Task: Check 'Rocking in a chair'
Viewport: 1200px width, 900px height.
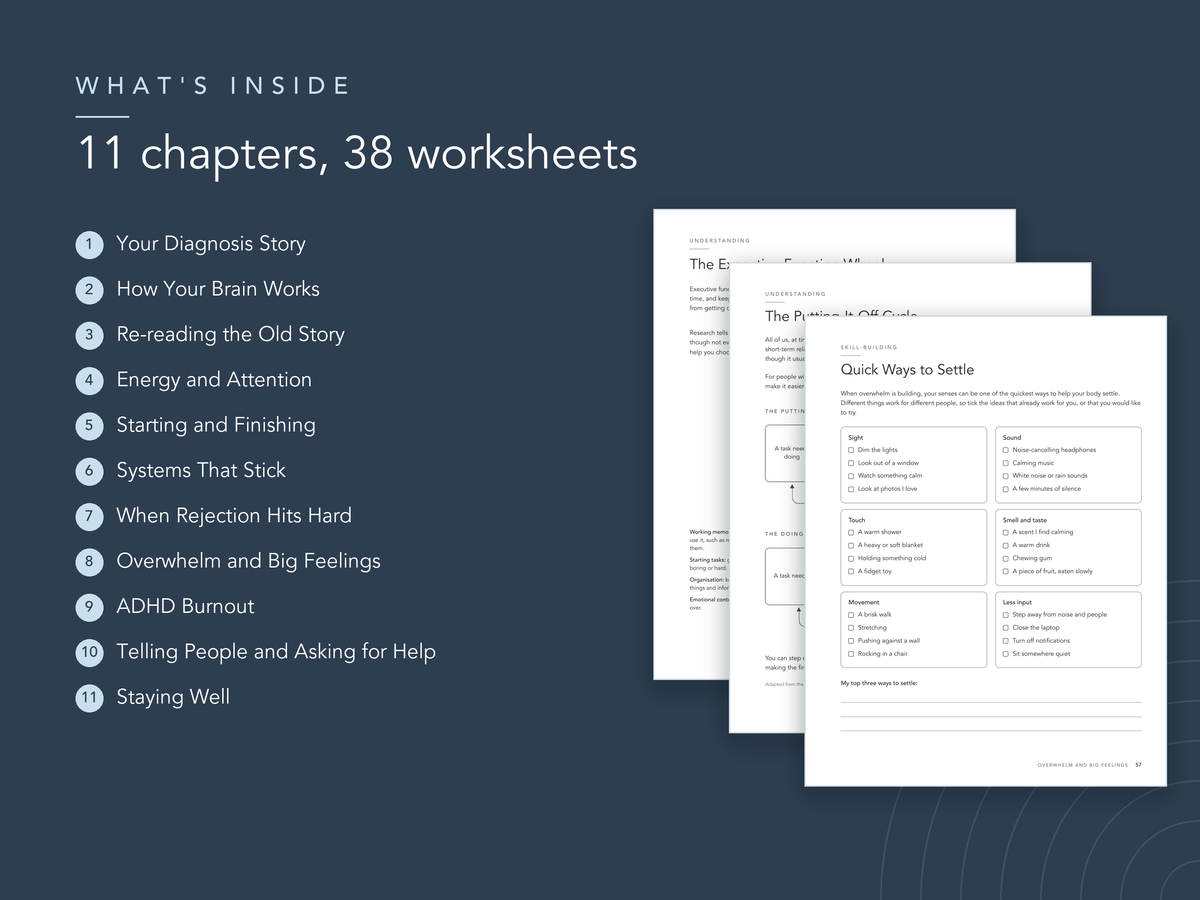Action: coord(851,654)
